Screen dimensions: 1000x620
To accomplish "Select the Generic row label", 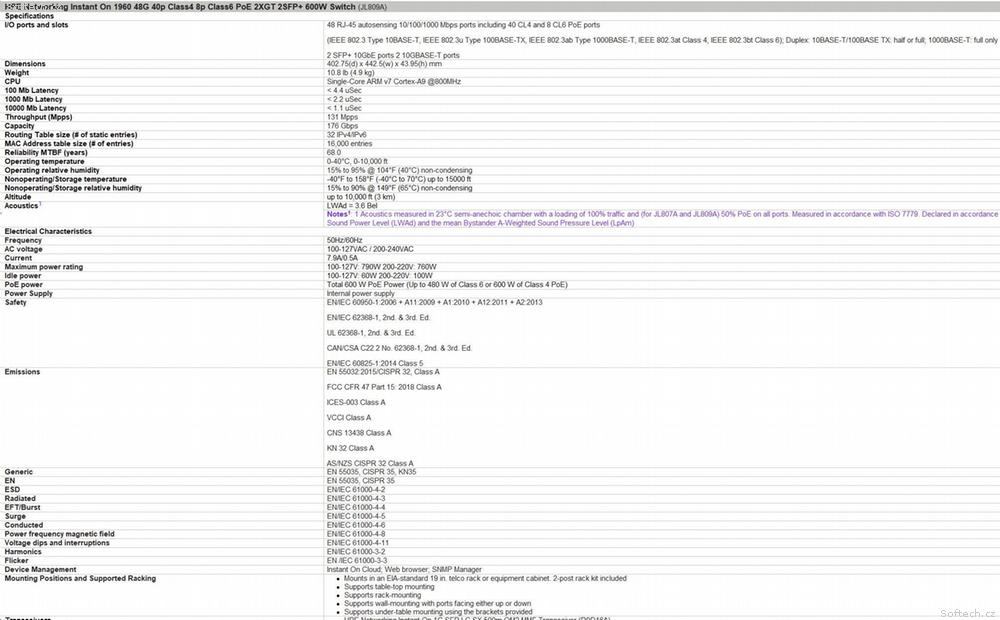I will tap(18, 472).
